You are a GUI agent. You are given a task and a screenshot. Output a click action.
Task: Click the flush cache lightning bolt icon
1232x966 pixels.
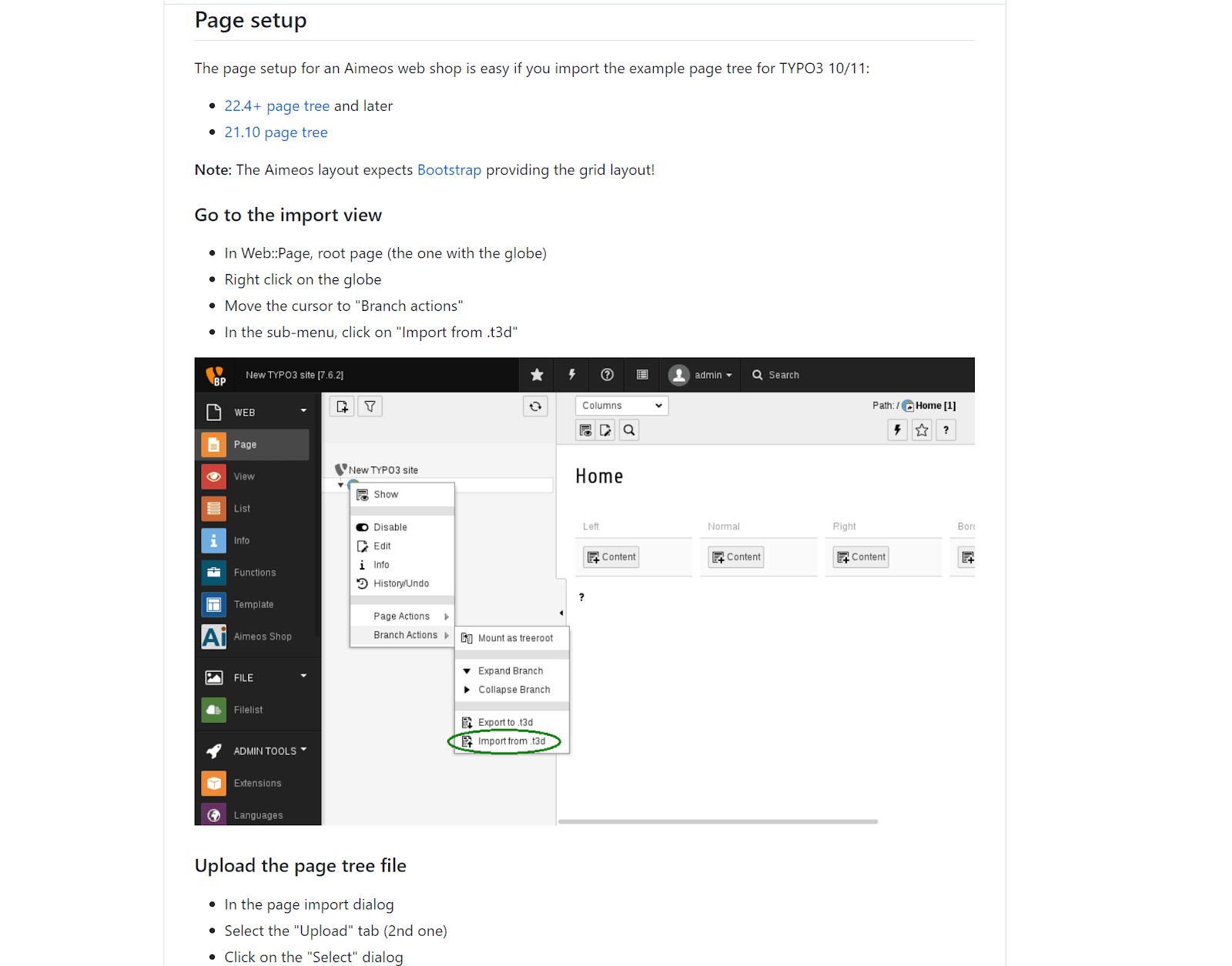572,375
